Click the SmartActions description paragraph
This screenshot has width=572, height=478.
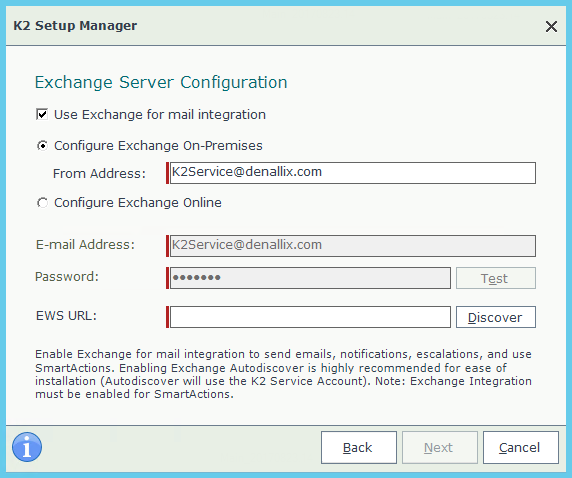click(283, 374)
